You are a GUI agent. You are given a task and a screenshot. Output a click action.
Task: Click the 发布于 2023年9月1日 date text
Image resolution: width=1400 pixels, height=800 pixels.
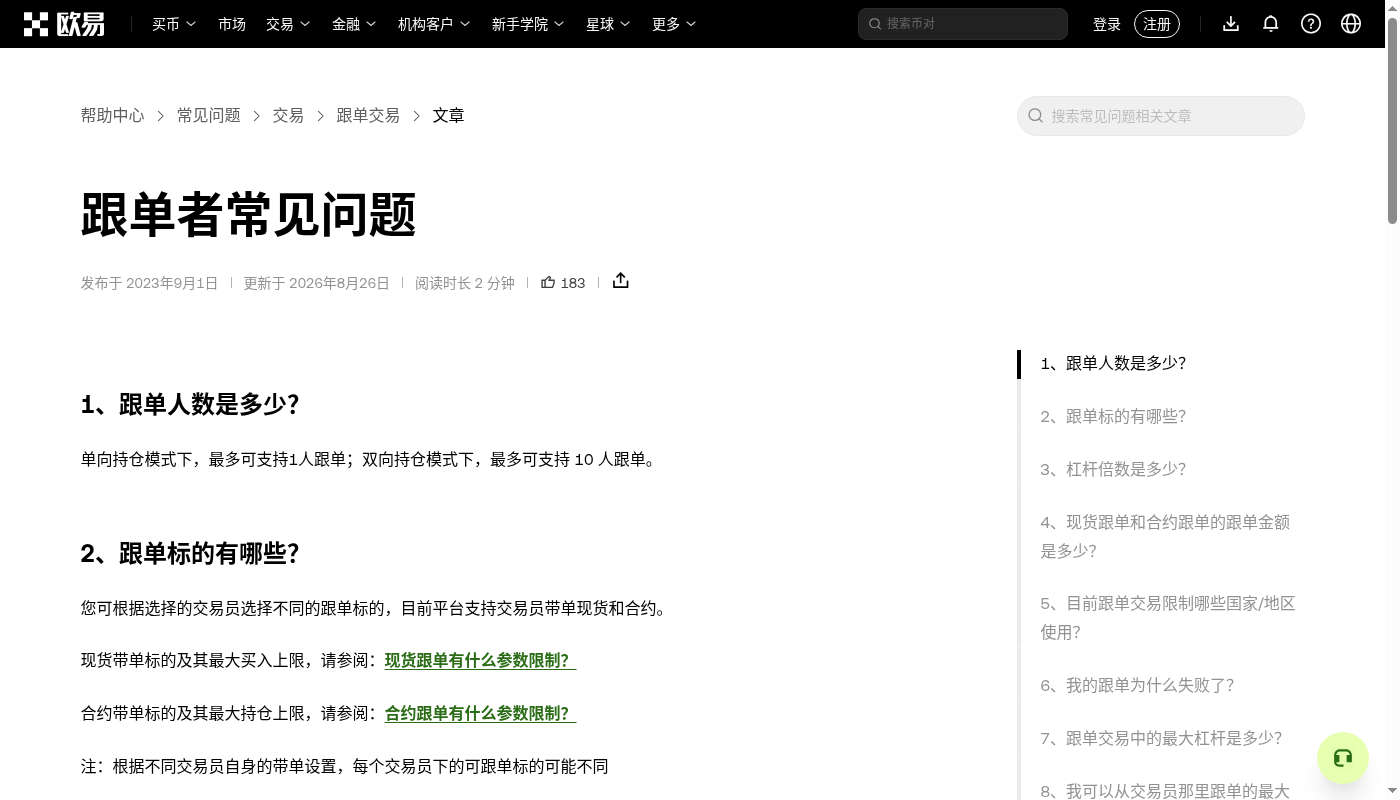click(149, 283)
